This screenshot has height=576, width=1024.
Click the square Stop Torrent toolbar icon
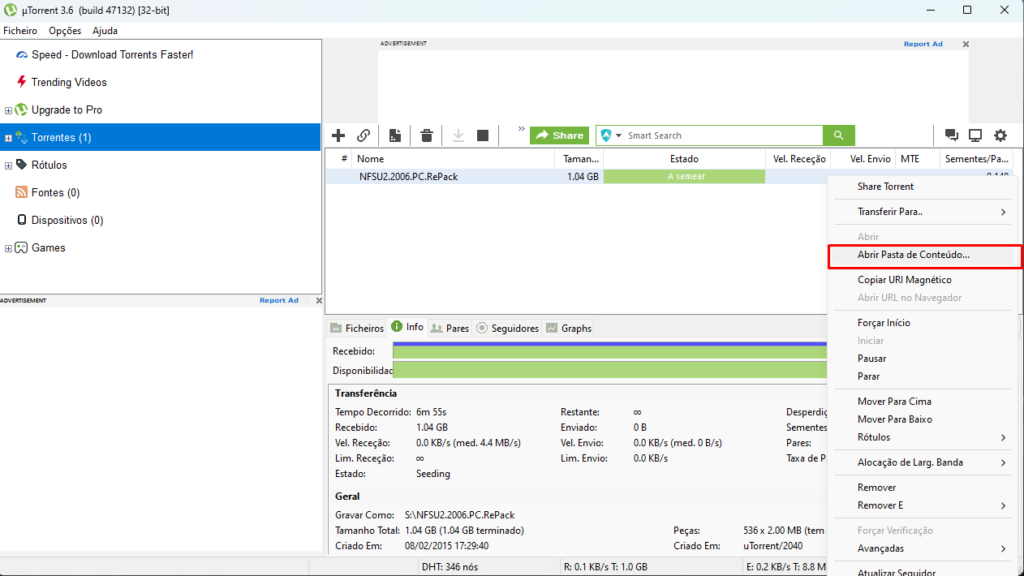point(483,135)
